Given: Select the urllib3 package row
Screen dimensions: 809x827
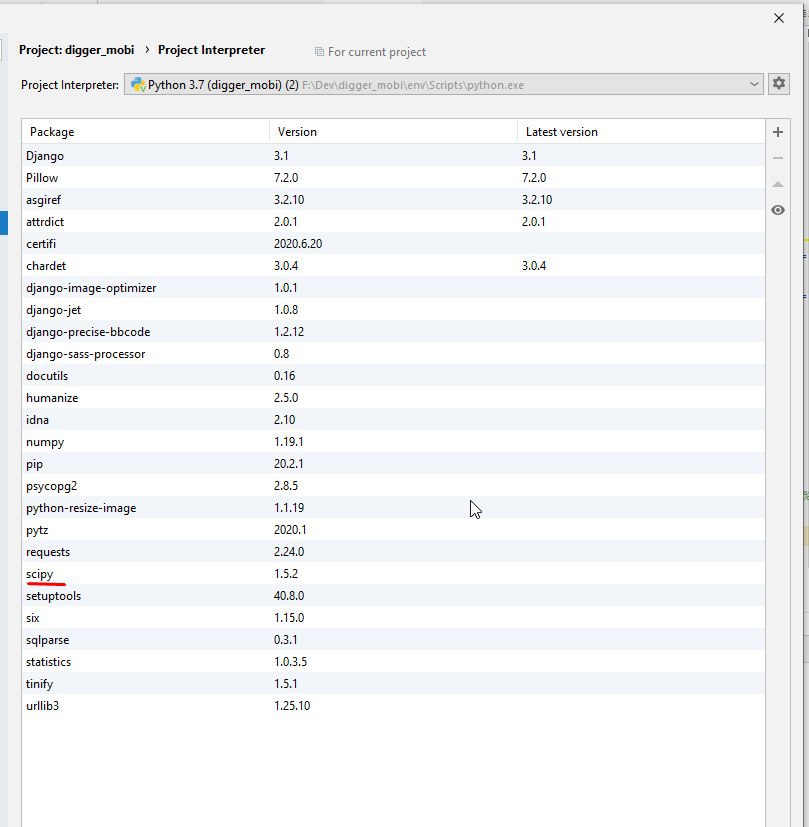Looking at the screenshot, I should tap(393, 706).
